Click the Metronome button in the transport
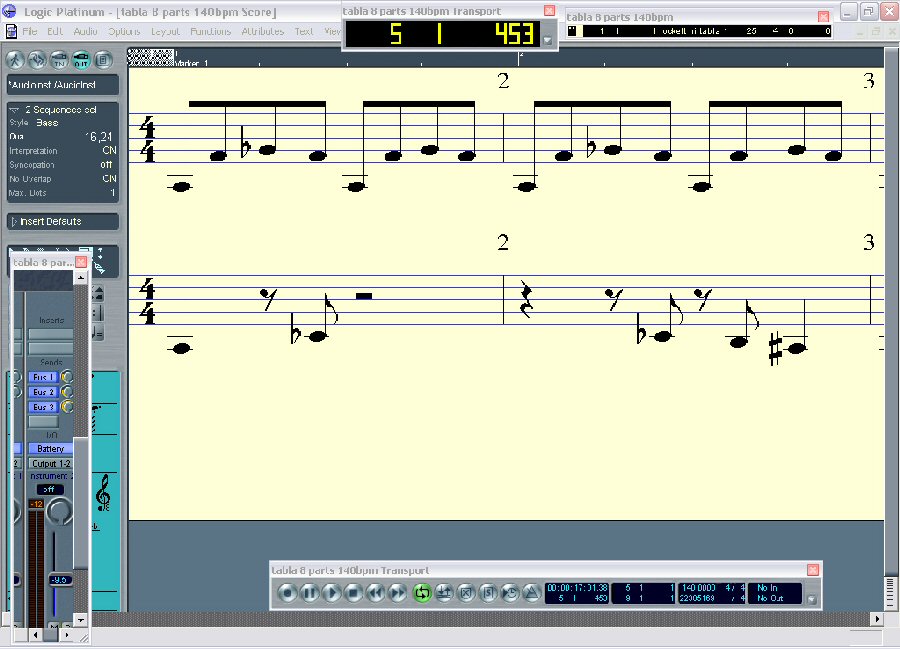 [531, 593]
